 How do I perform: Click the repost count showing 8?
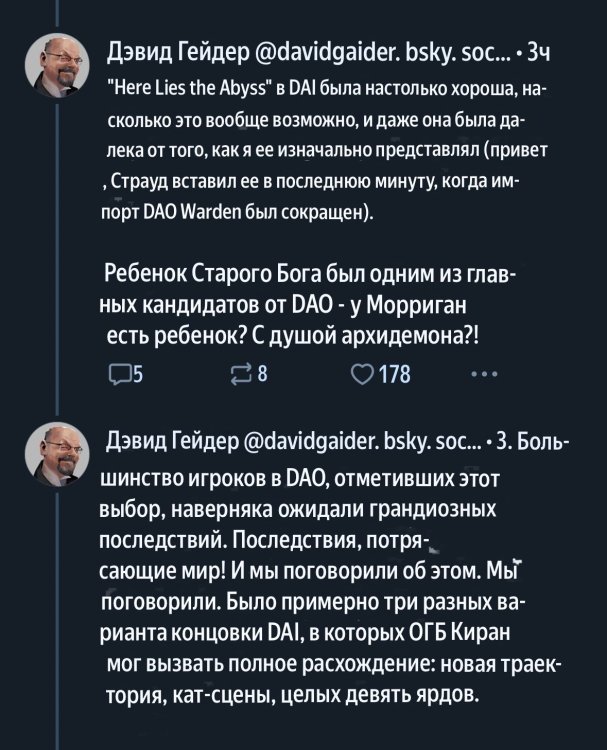coord(262,376)
